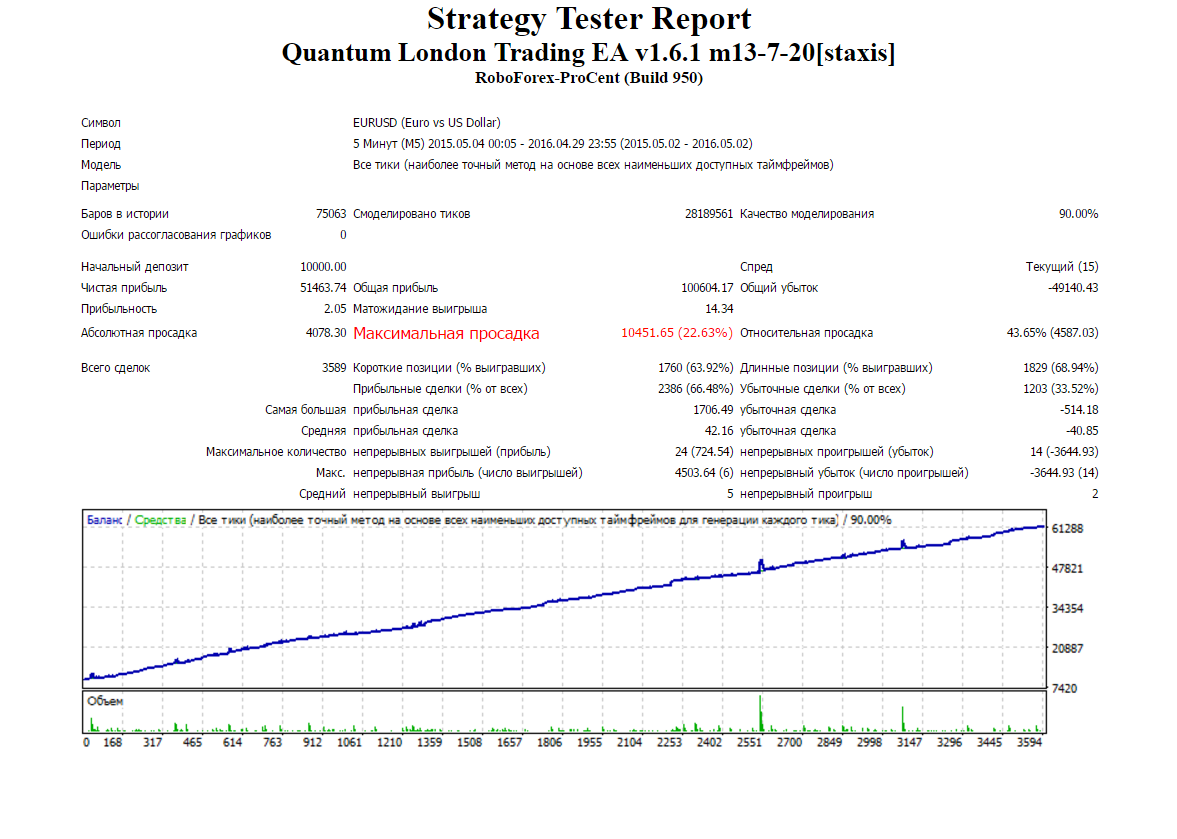The height and width of the screenshot is (839, 1177).
Task: Click 'Общая прибыль' label
Action: [395, 288]
